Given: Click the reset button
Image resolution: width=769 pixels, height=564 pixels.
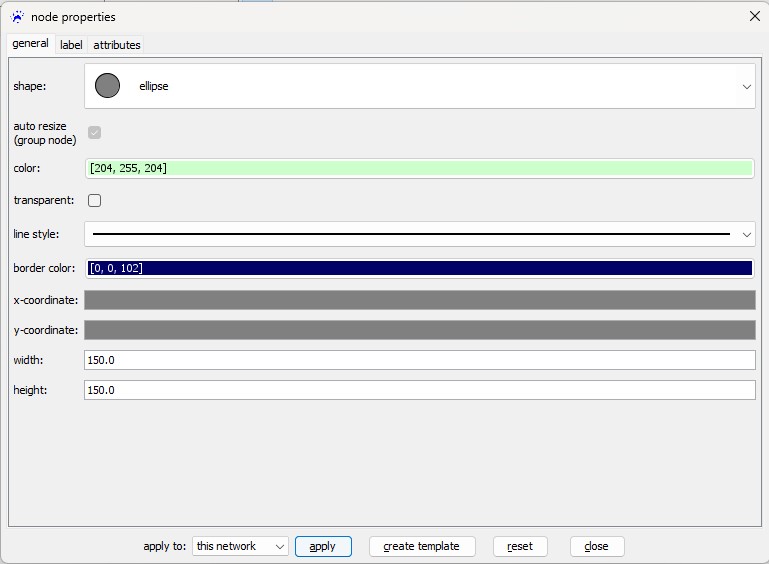Looking at the screenshot, I should pyautogui.click(x=520, y=546).
